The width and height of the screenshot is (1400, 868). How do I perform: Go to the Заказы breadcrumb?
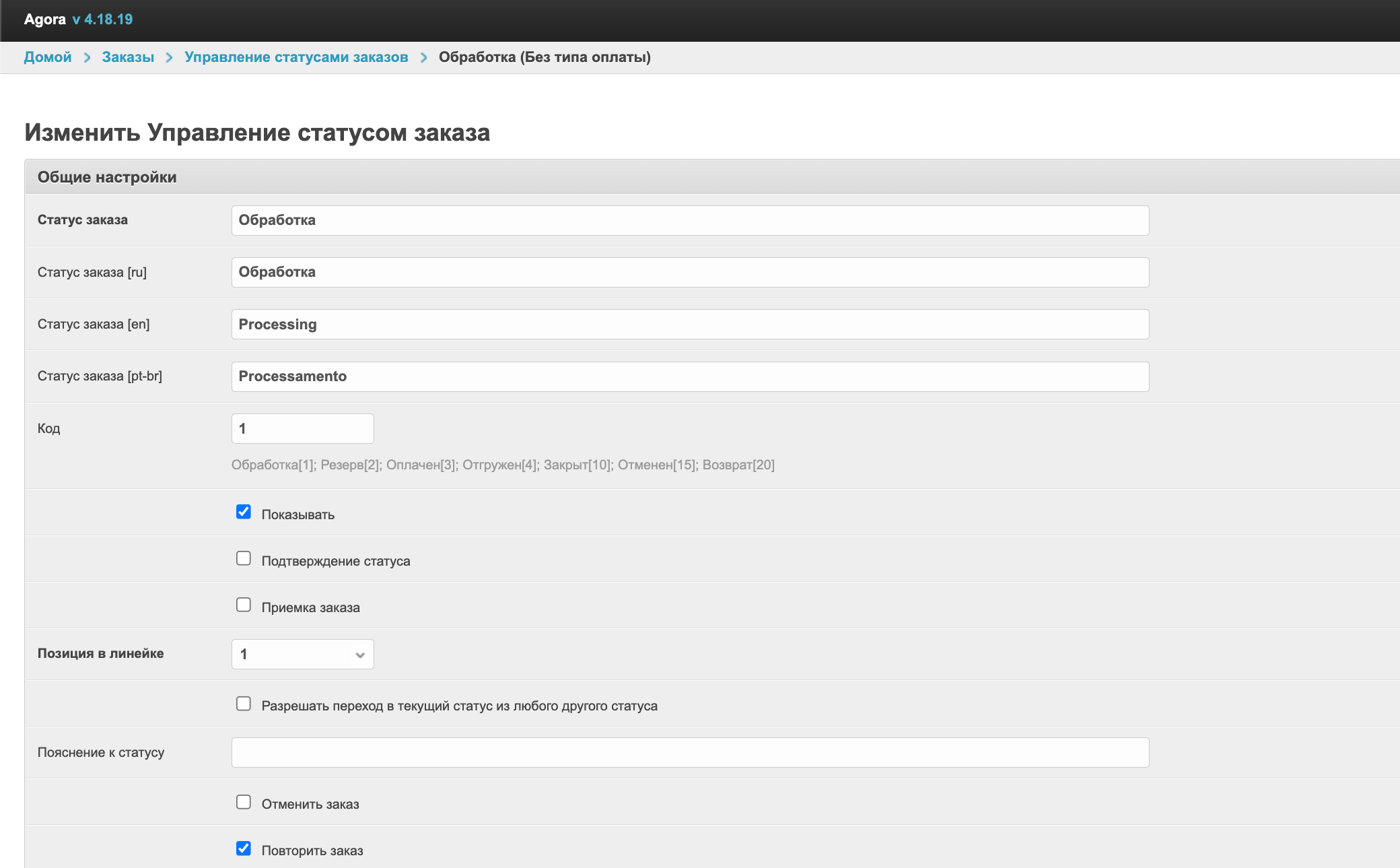click(x=128, y=57)
